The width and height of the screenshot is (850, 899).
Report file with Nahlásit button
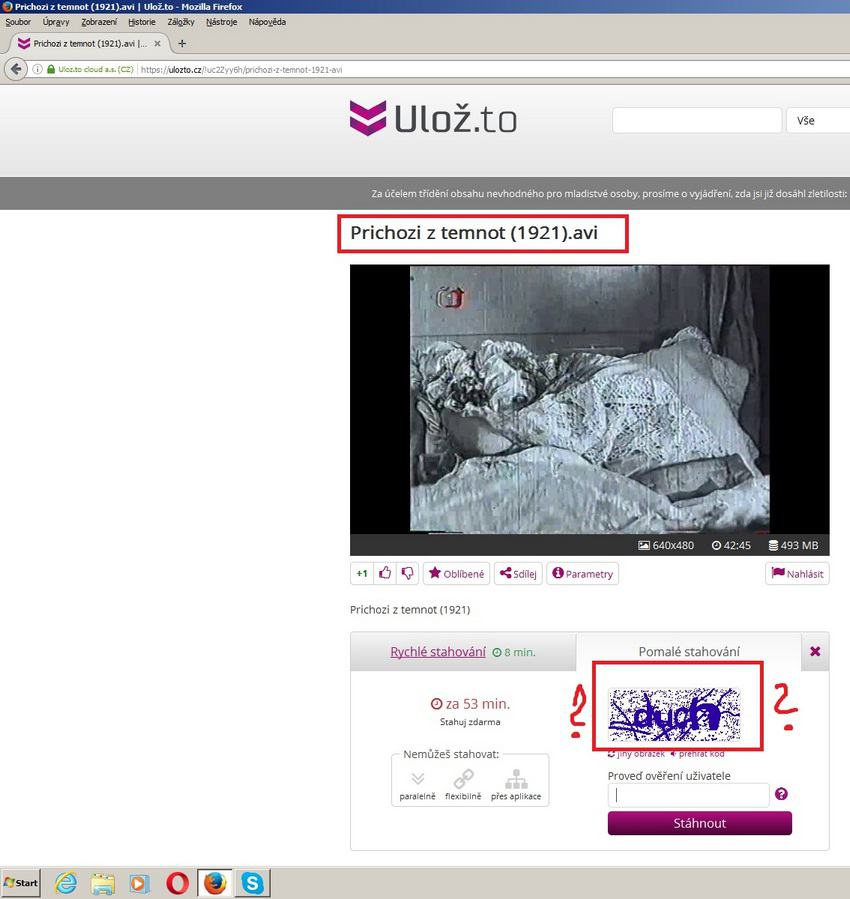point(797,573)
